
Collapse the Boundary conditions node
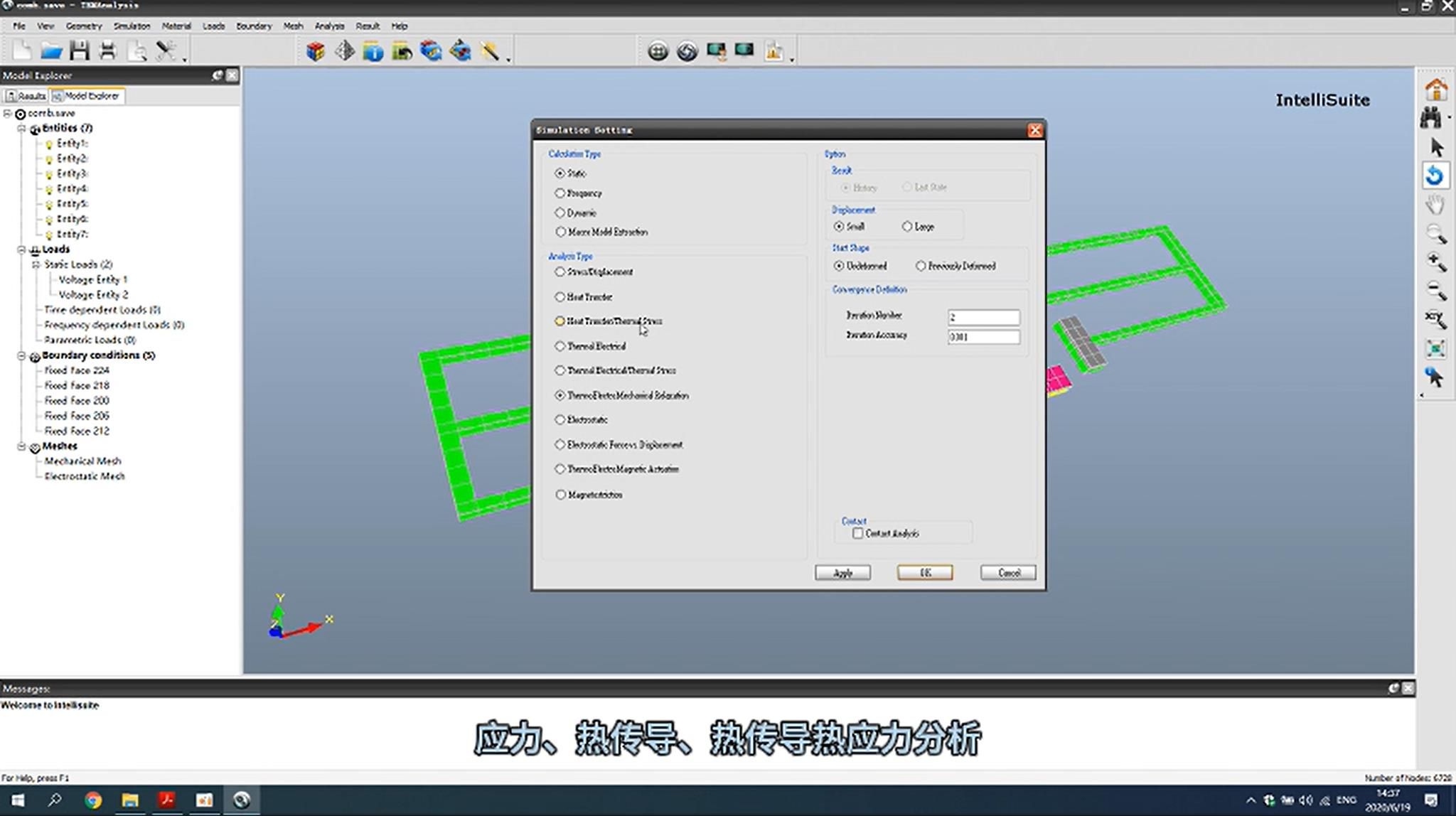21,355
